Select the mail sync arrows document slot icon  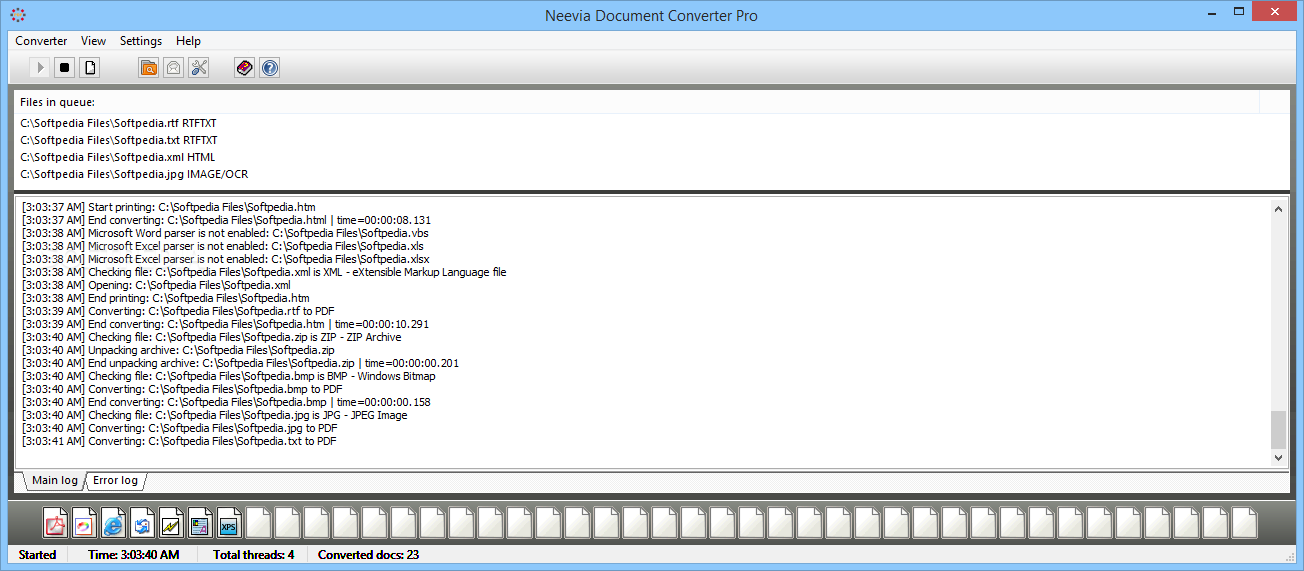(x=142, y=523)
